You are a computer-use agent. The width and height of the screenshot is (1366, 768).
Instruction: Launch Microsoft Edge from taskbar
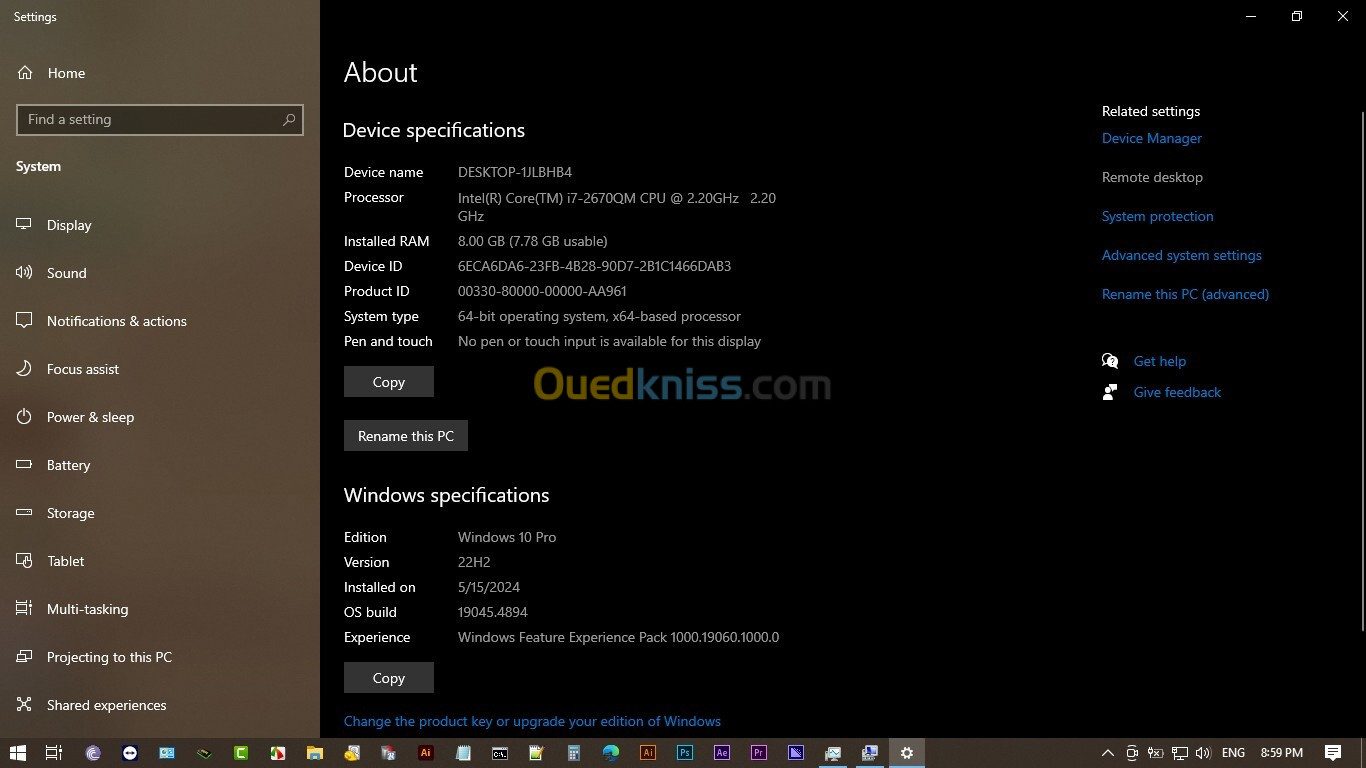click(611, 753)
